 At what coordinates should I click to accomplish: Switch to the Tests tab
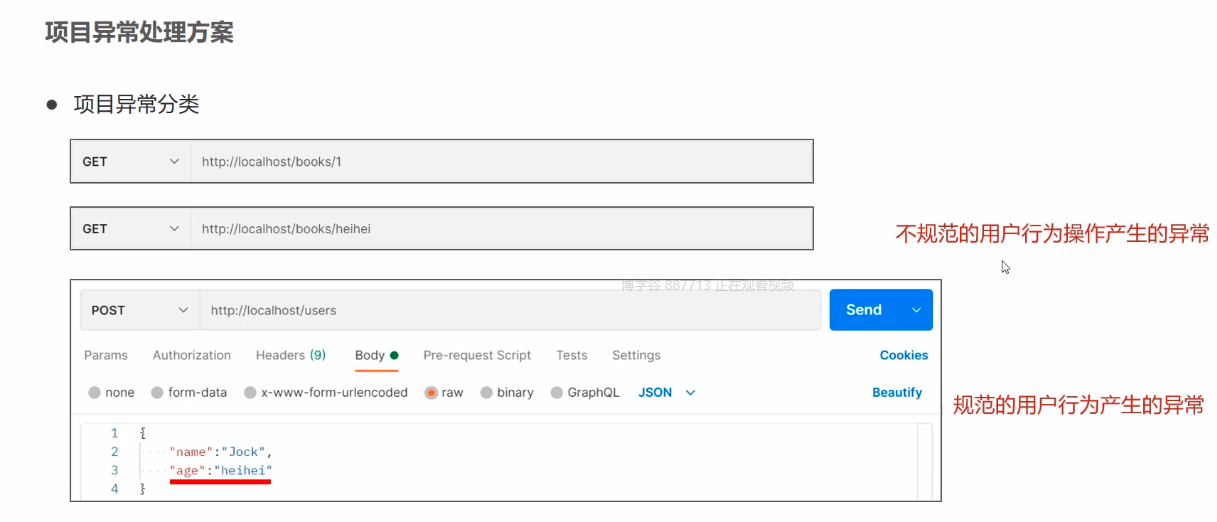click(x=572, y=355)
